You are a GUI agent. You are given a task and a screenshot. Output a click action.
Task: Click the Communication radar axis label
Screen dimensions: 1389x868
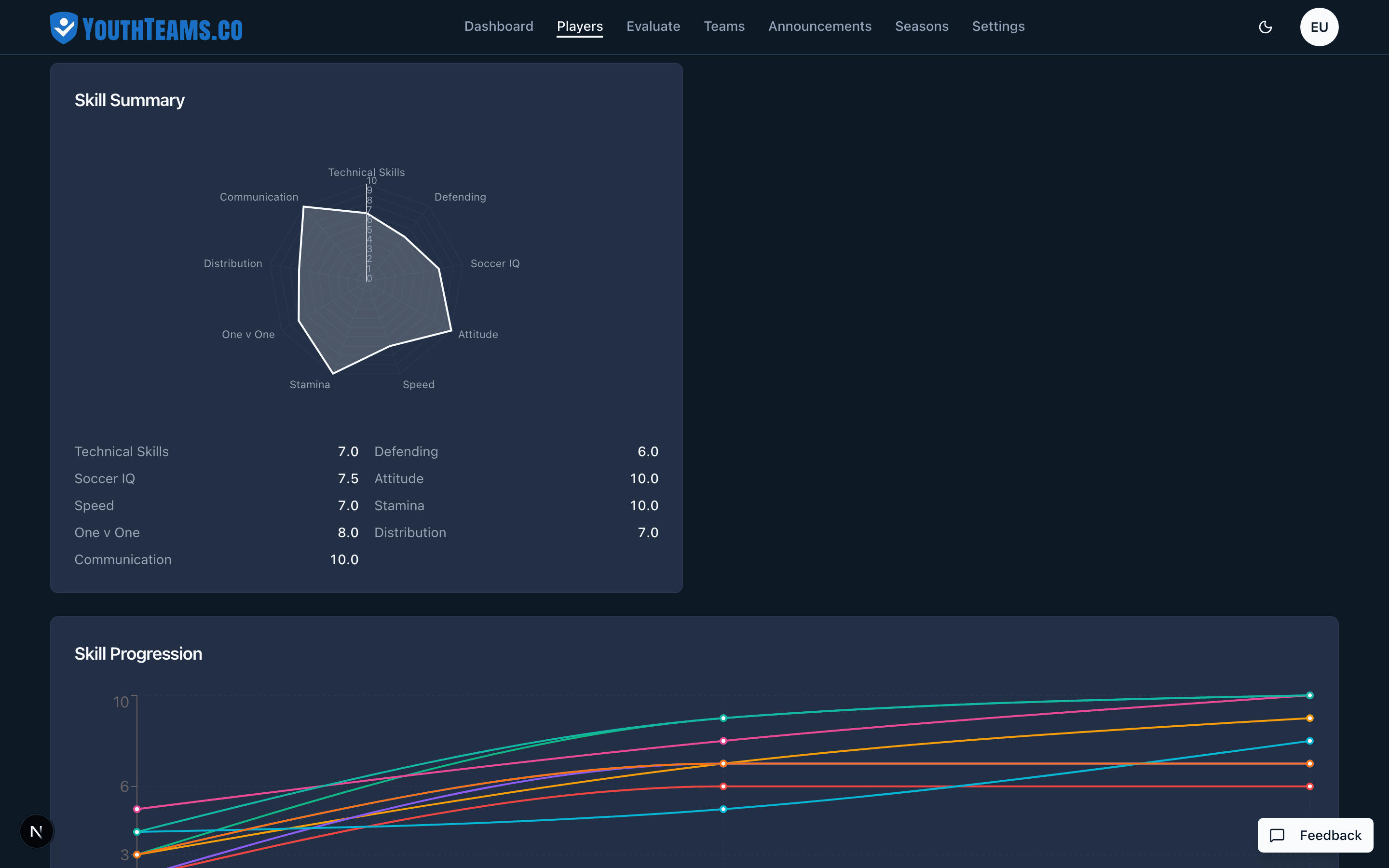click(x=259, y=197)
